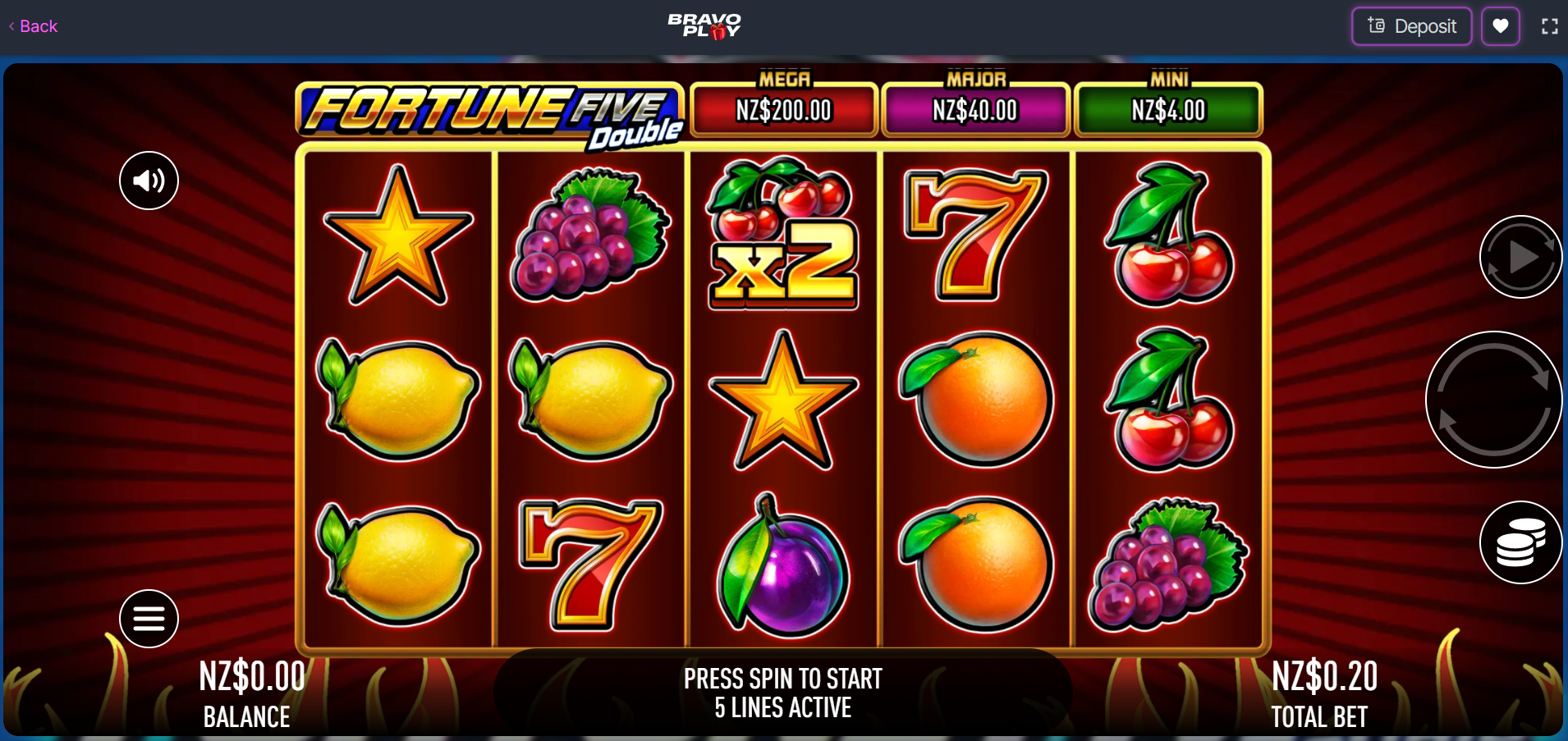The width and height of the screenshot is (1568, 741).
Task: Open bet settings with the coin stack icon
Action: (1521, 542)
